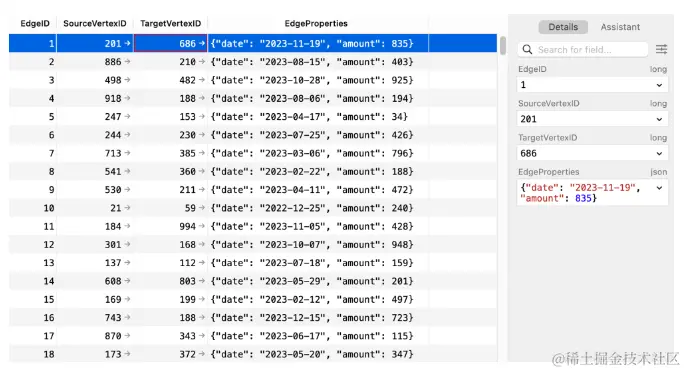The image size is (685, 372).
Task: Click the Search for field input
Action: (583, 49)
